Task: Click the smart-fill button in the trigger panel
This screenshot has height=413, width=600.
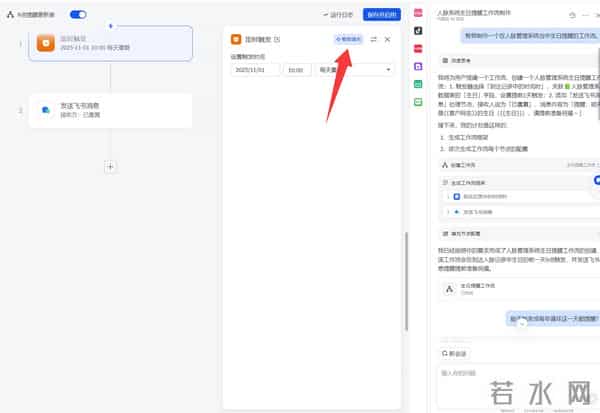Action: pyautogui.click(x=348, y=39)
